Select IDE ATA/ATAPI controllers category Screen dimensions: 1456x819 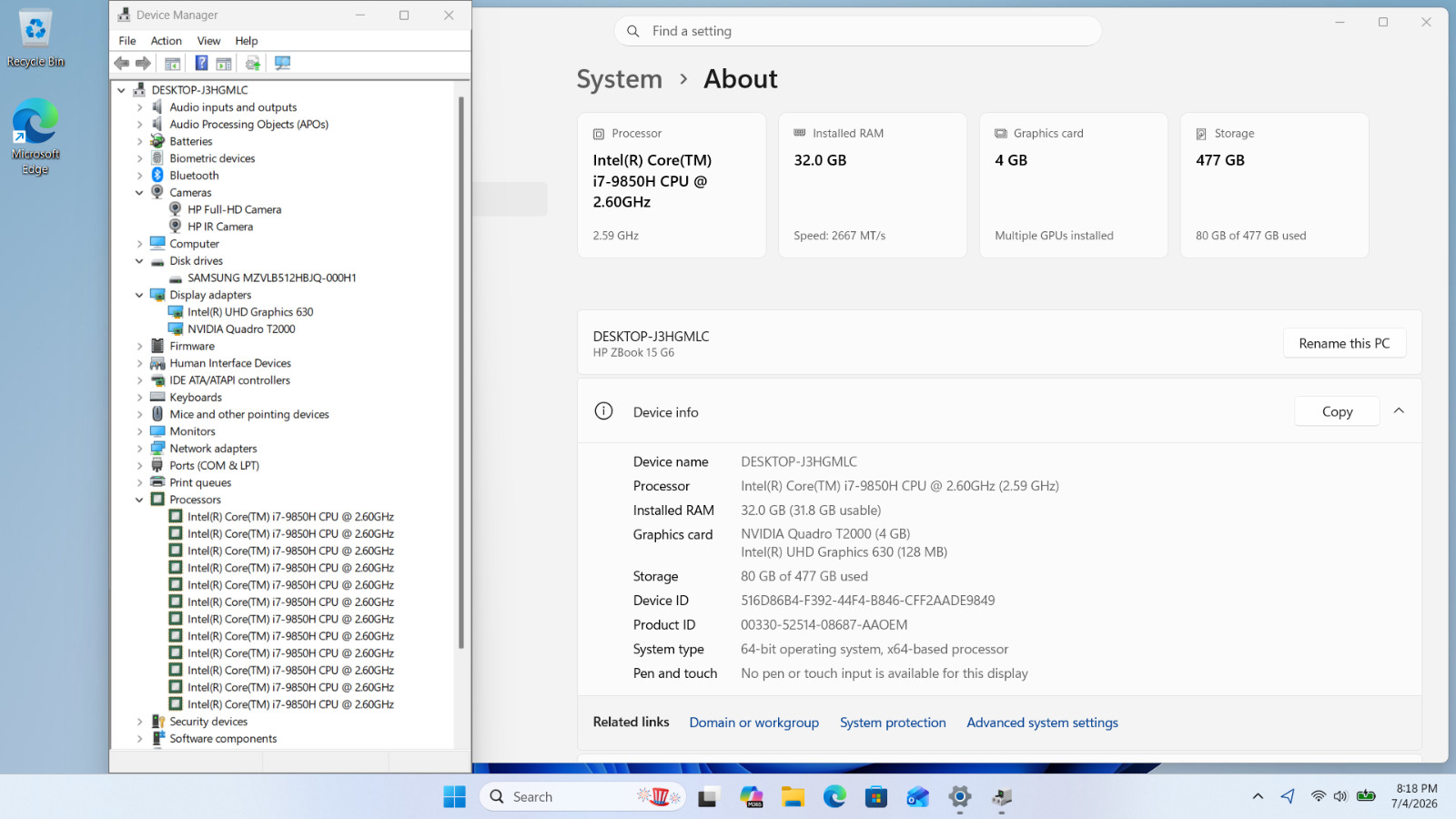coord(229,380)
